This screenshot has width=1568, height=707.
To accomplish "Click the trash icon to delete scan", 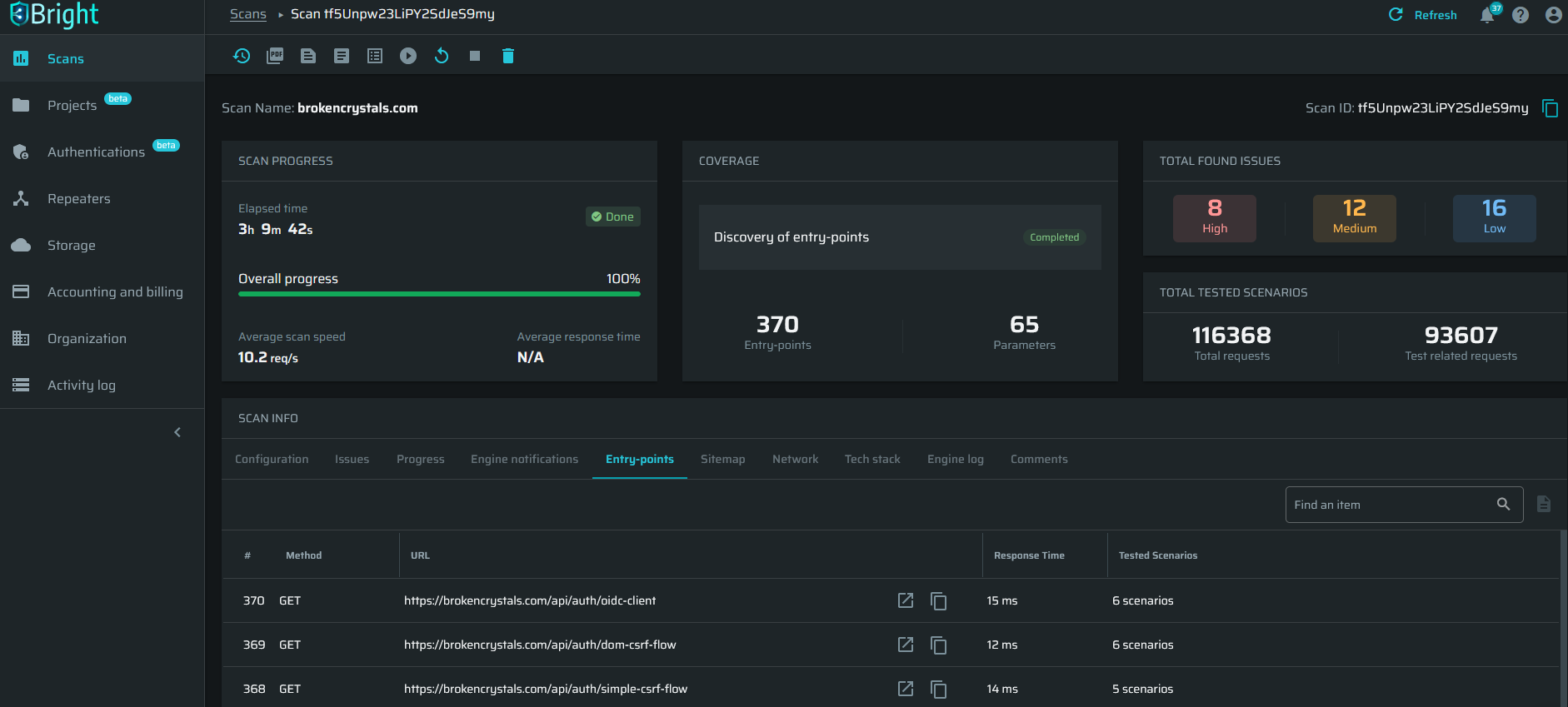I will 508,56.
